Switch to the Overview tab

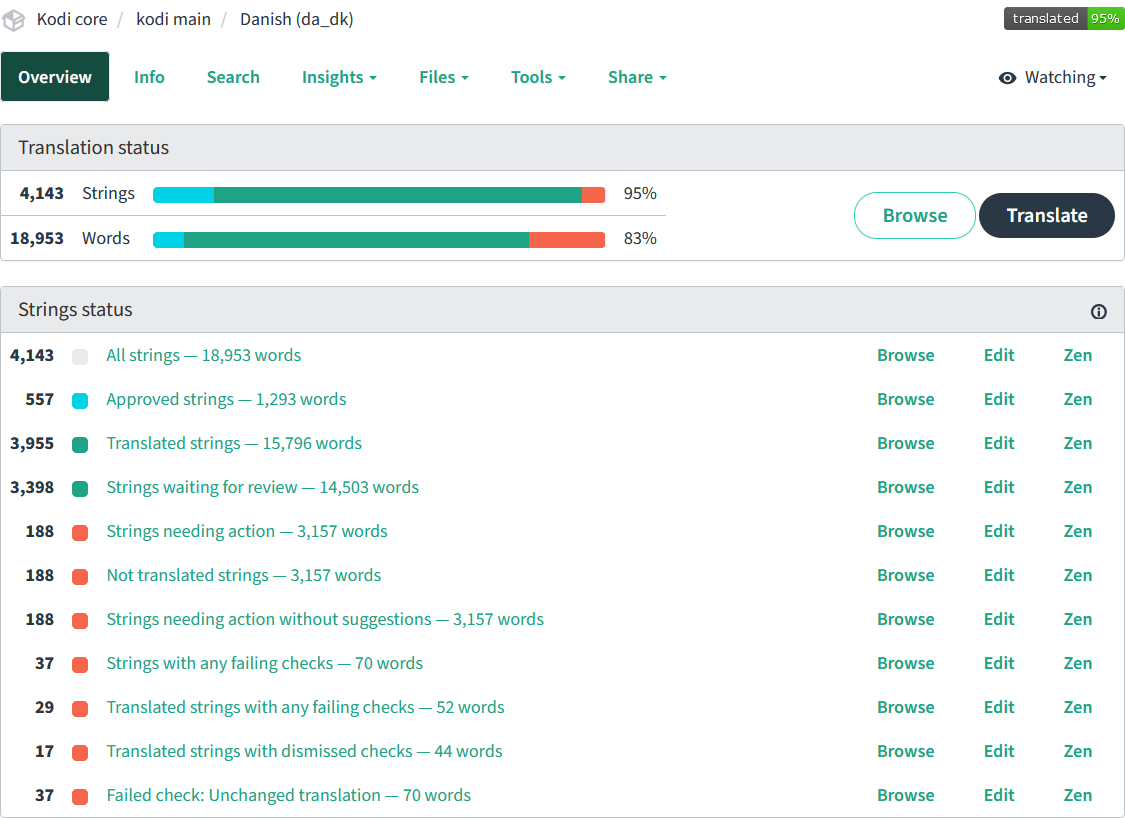[55, 77]
